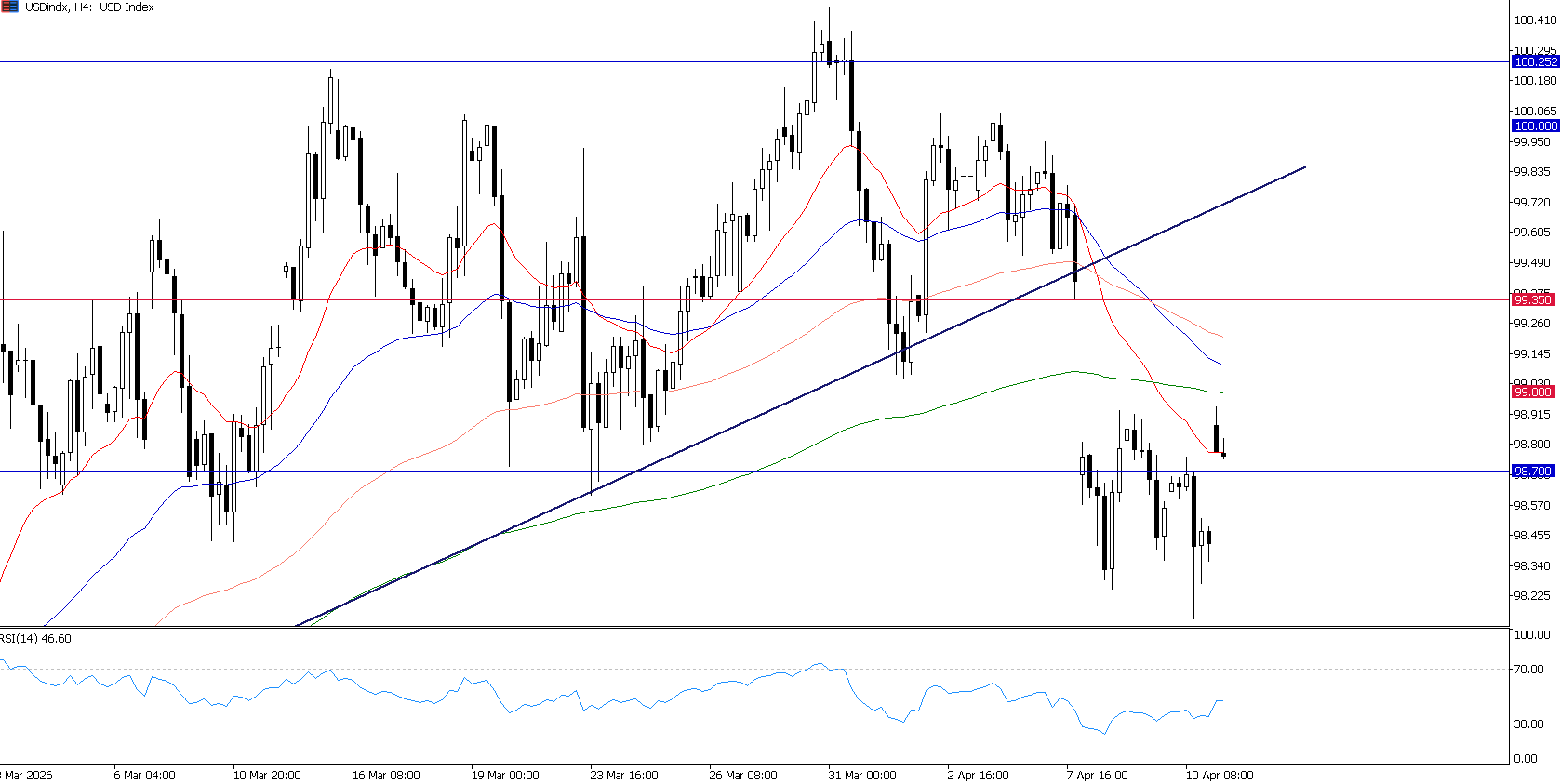Click the 10 Apr 08:00 time axis label
Viewport: 1560px width, 784px height.
click(x=1219, y=775)
